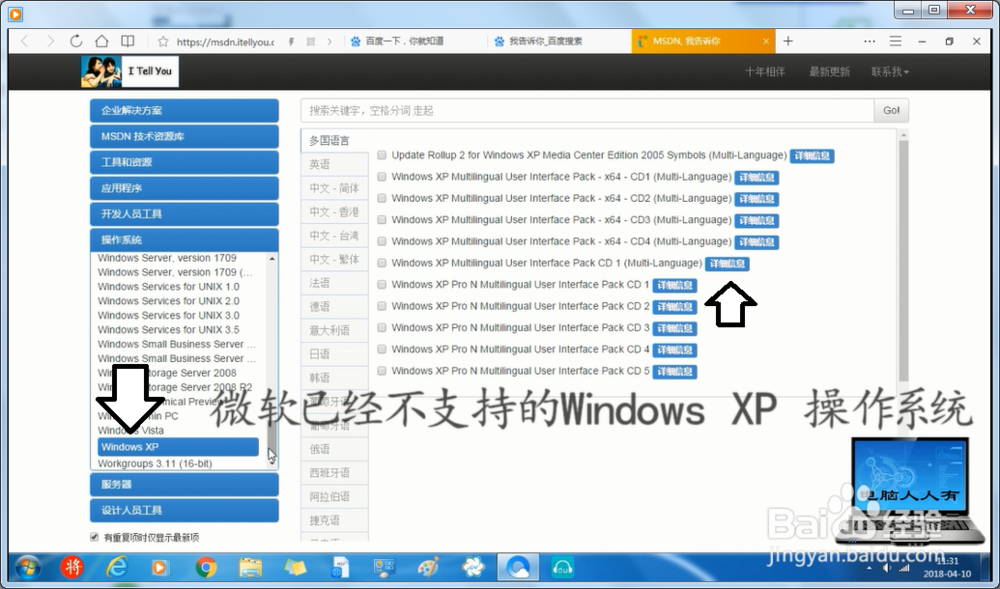This screenshot has height=589, width=1000.
Task: Collapse the 操作系统 category
Action: (x=184, y=240)
